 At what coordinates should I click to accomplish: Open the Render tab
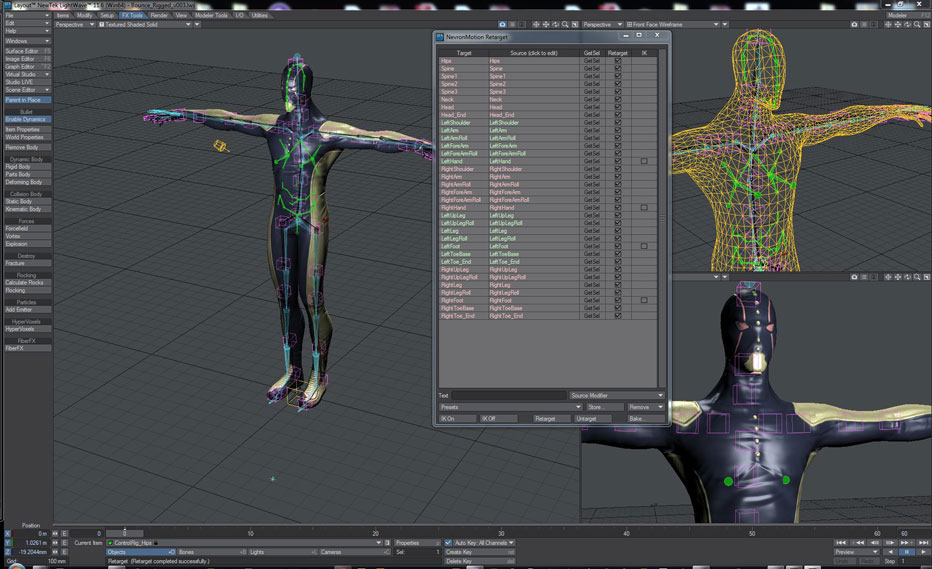coord(159,16)
